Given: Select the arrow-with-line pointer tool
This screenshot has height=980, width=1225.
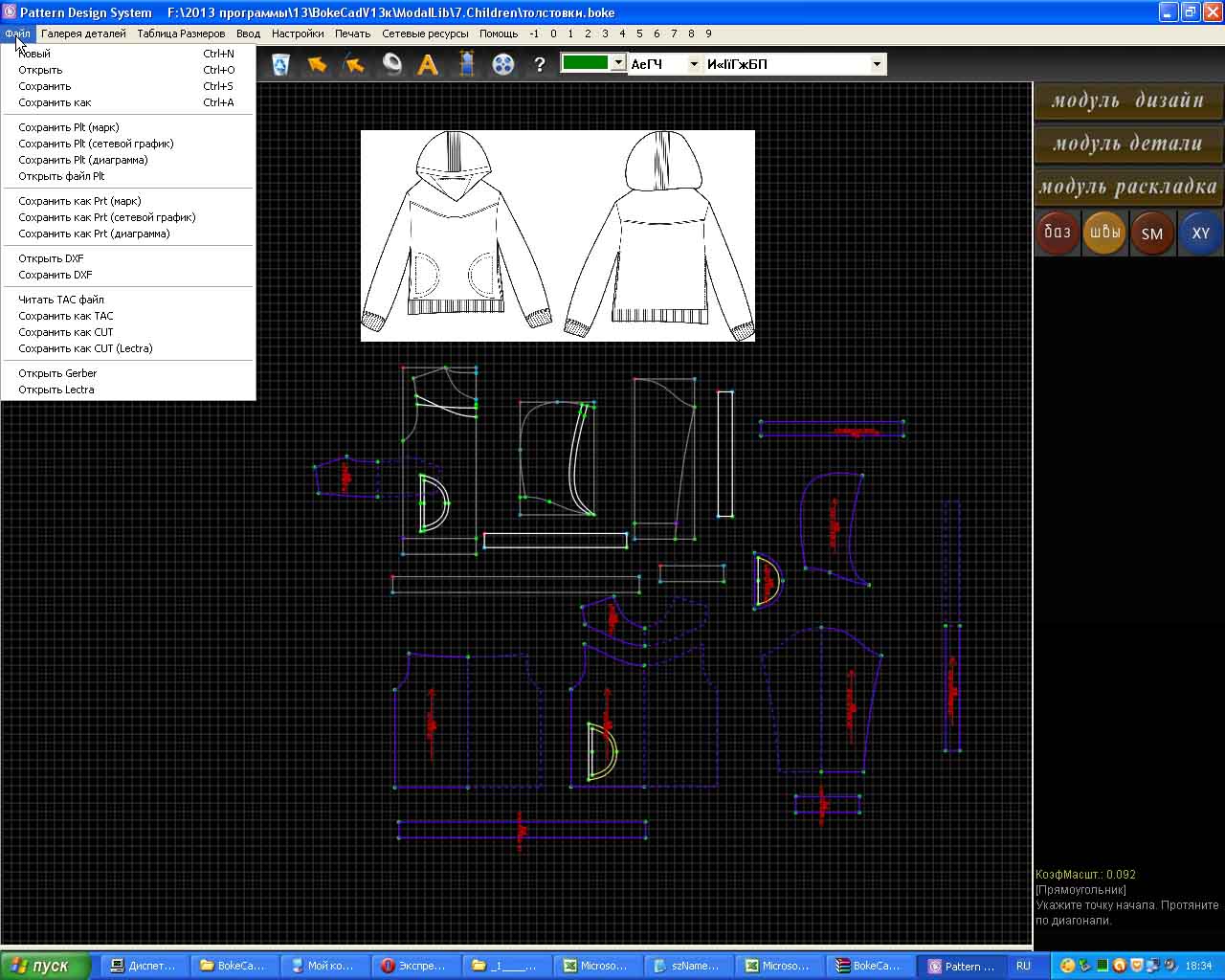Looking at the screenshot, I should (354, 64).
